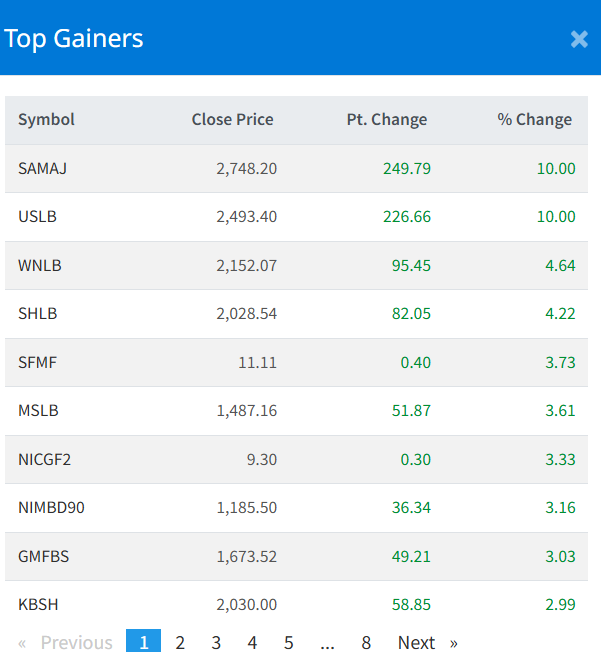The height and width of the screenshot is (652, 601).
Task: Go to page 4
Action: point(252,642)
